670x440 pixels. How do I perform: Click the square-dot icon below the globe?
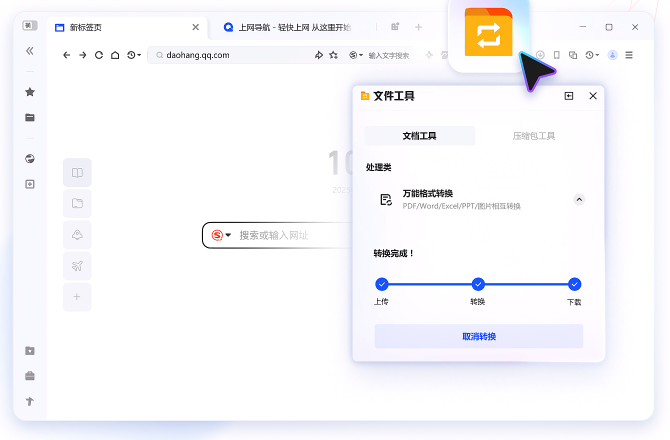[30, 184]
